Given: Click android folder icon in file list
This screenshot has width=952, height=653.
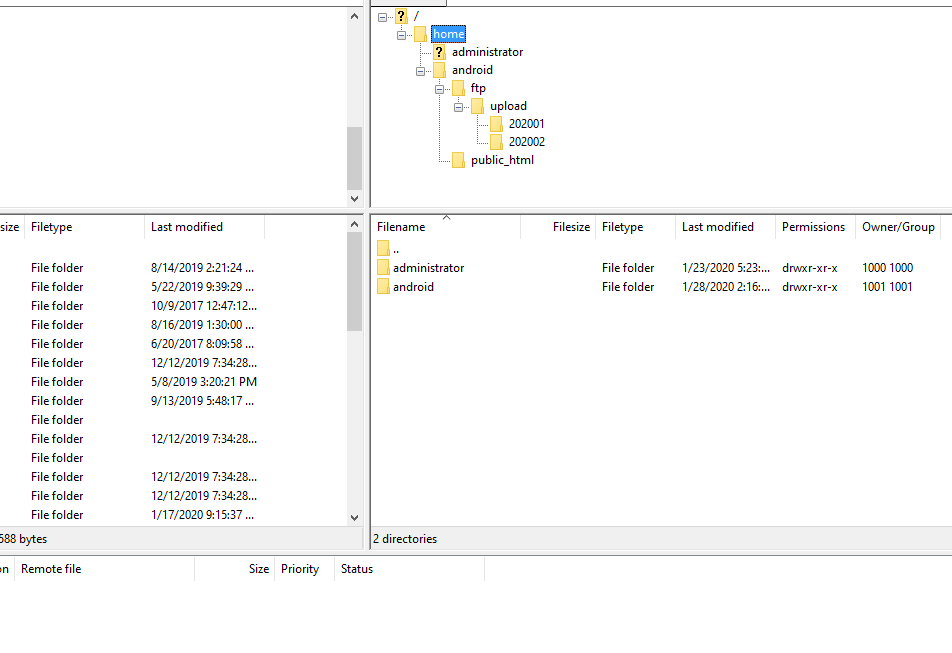Looking at the screenshot, I should pyautogui.click(x=383, y=286).
